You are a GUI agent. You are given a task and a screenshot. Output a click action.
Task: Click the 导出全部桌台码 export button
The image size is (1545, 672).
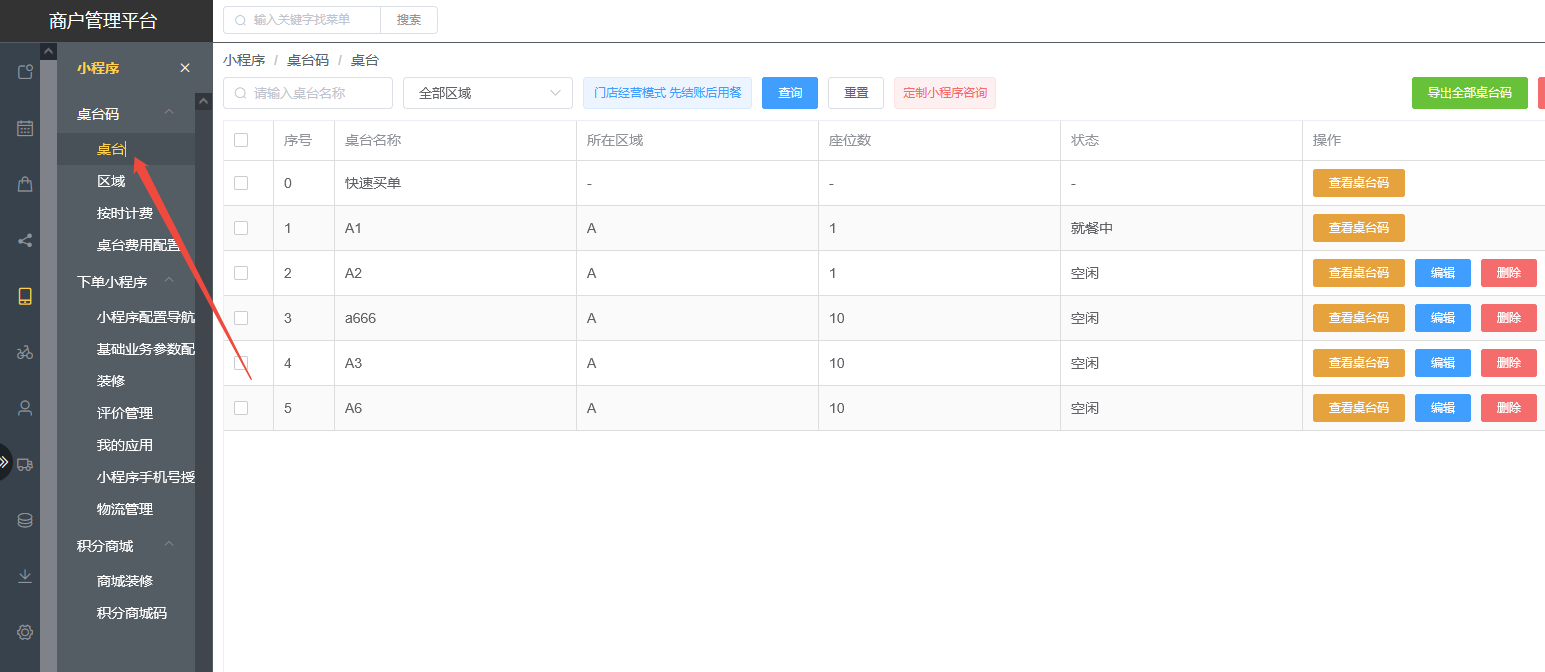(1469, 92)
